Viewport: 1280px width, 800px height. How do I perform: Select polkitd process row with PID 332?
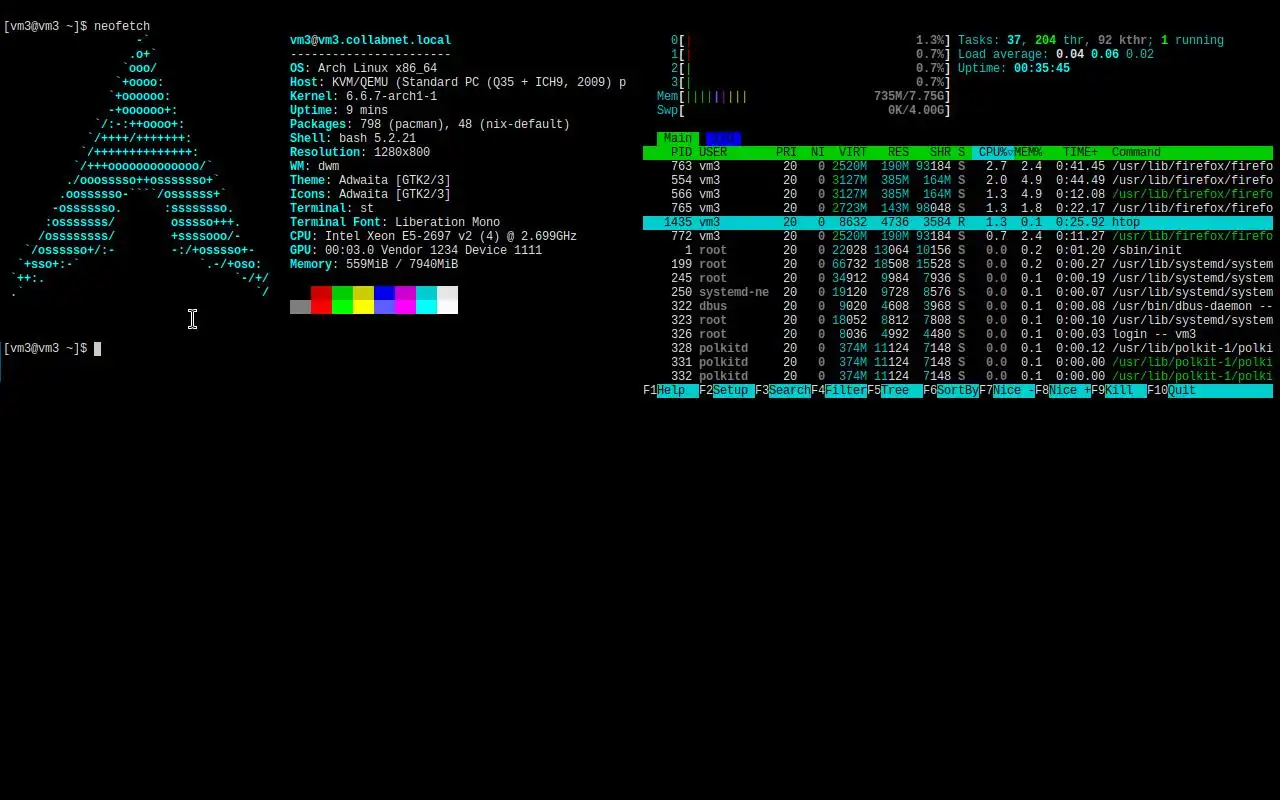(958, 376)
